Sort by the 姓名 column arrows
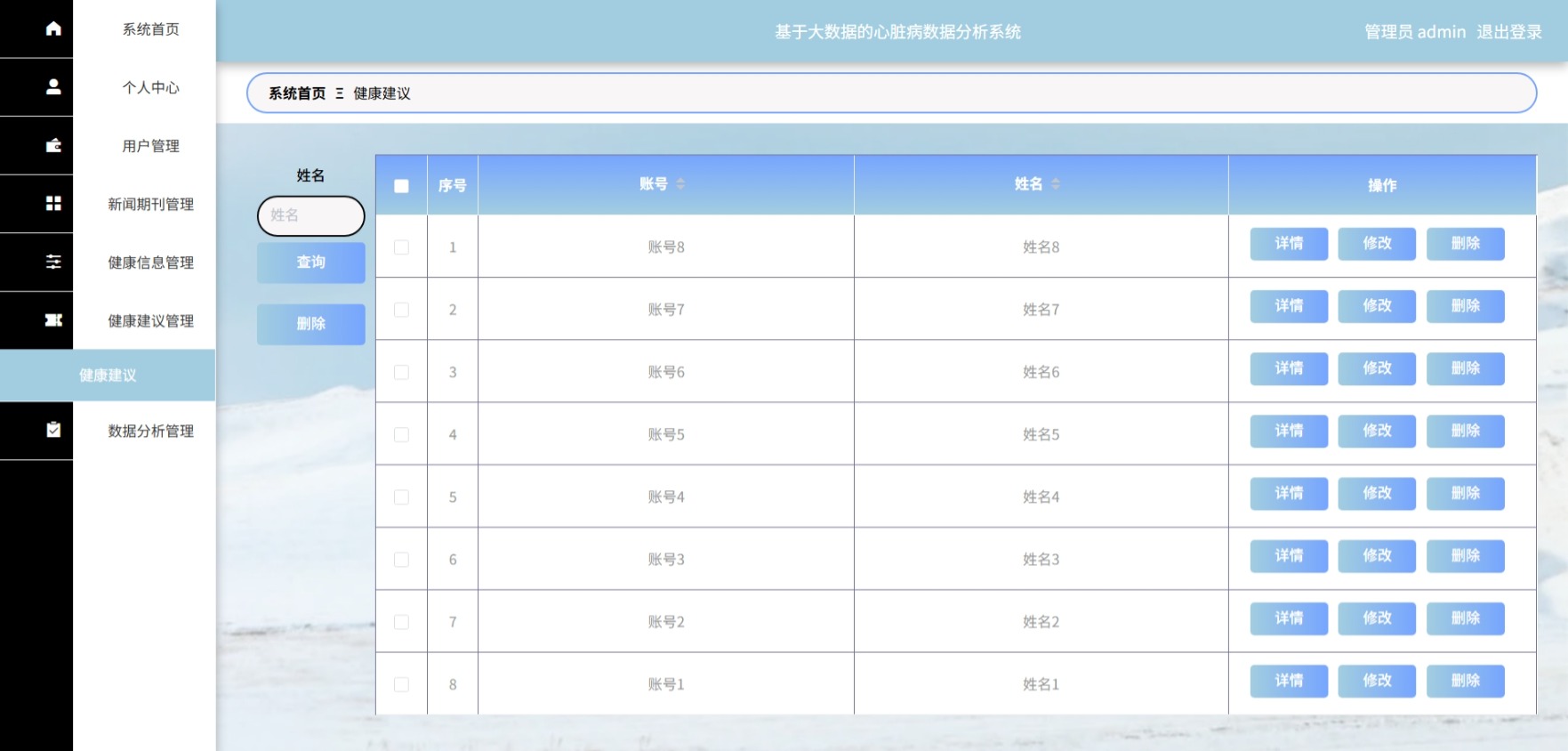The width and height of the screenshot is (1568, 751). pyautogui.click(x=1056, y=184)
